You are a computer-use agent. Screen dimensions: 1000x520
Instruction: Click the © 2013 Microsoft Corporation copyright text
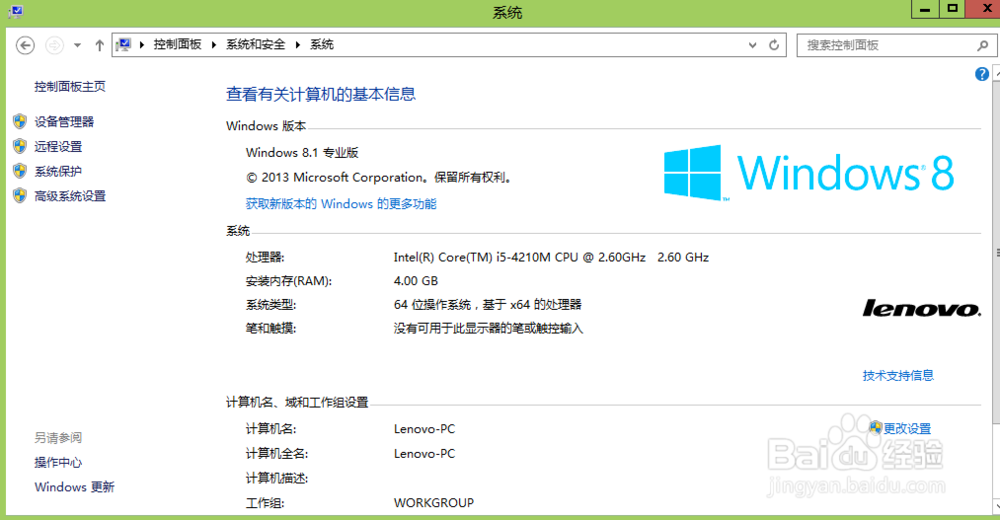tap(379, 178)
